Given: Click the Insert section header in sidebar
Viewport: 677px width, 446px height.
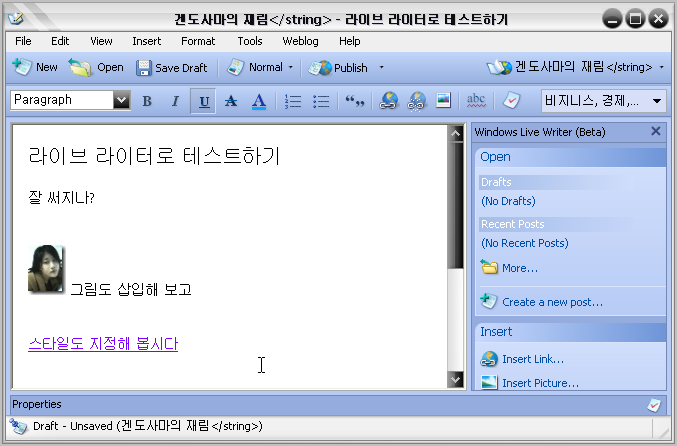Looking at the screenshot, I should tap(570, 332).
